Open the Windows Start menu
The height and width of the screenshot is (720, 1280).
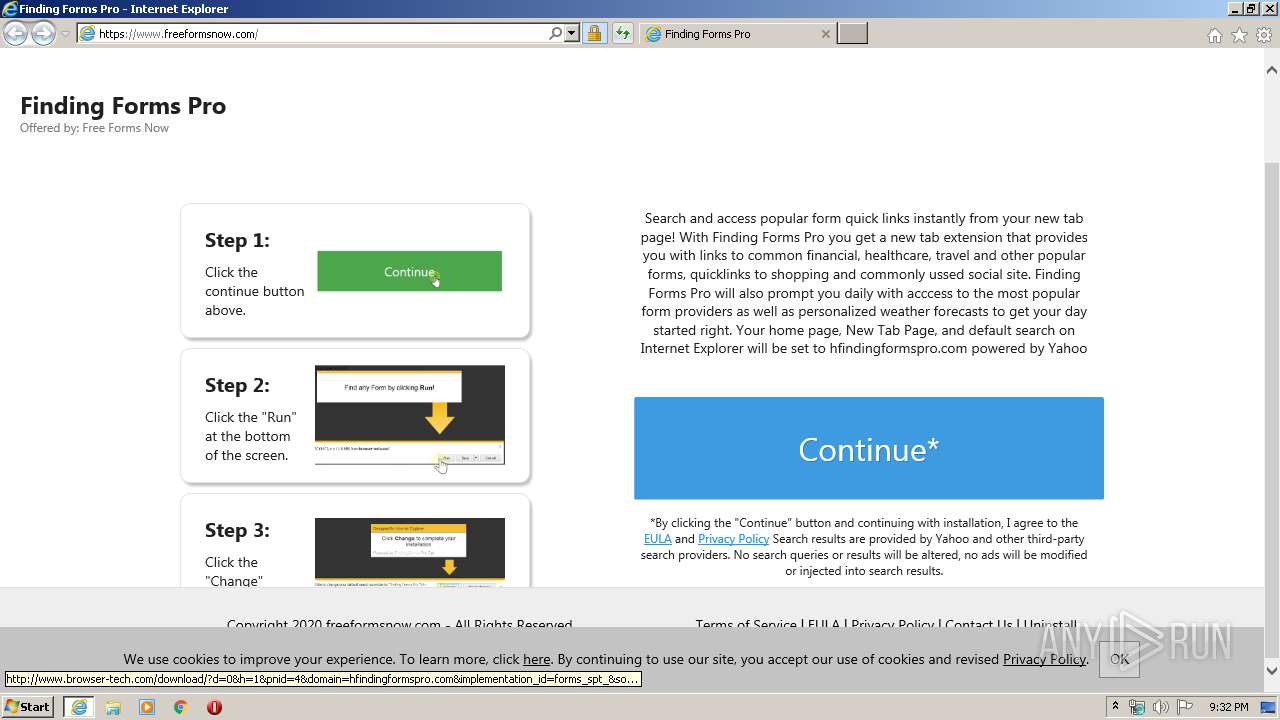[27, 706]
